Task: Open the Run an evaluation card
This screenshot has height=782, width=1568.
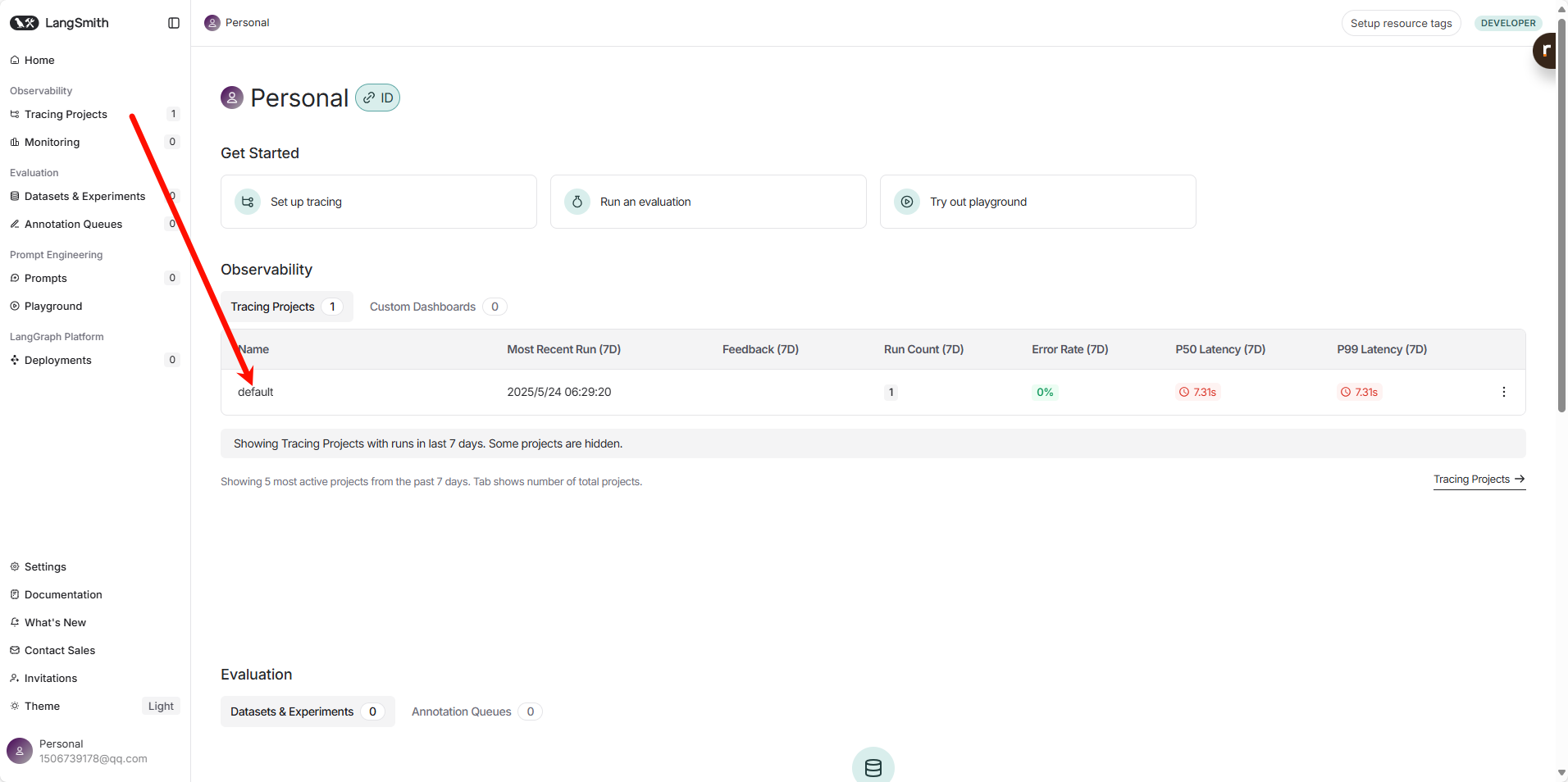Action: (709, 202)
